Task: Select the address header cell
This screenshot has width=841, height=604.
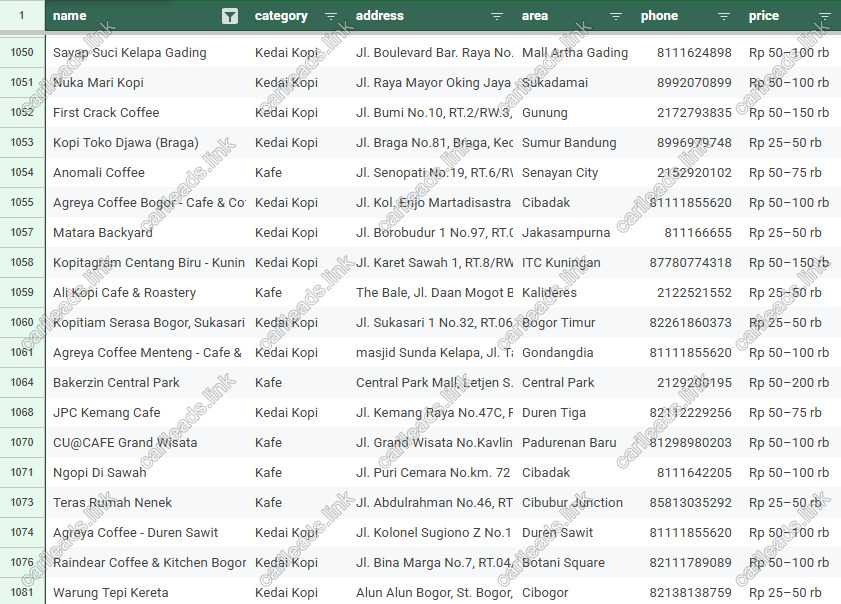Action: point(431,16)
